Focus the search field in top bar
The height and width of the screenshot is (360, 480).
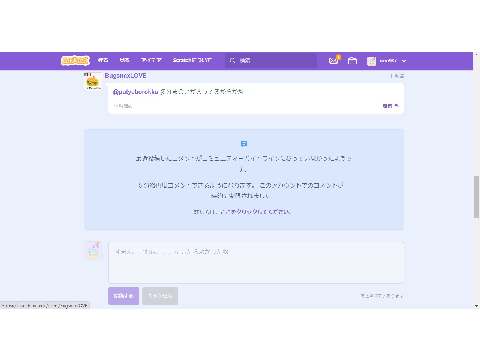tap(271, 60)
